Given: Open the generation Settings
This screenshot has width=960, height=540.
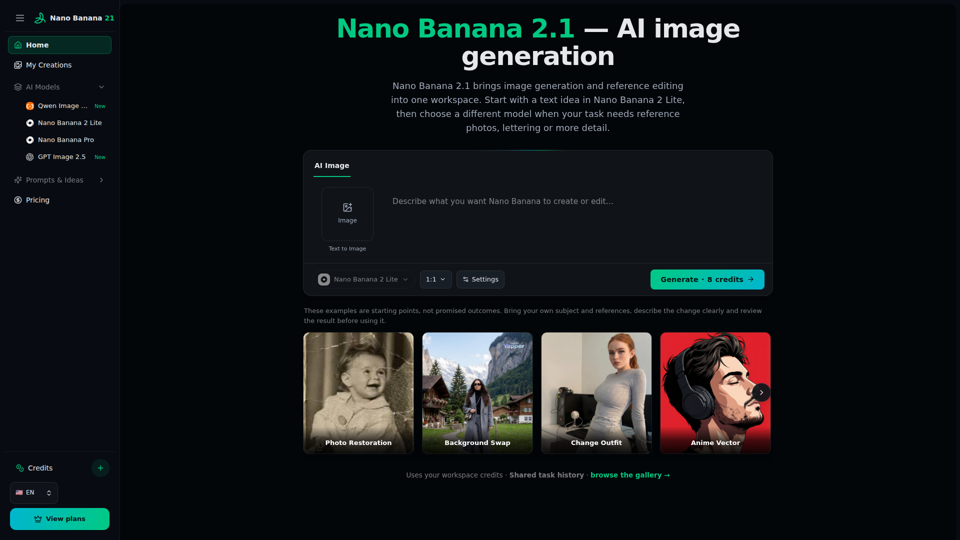Looking at the screenshot, I should click(481, 279).
